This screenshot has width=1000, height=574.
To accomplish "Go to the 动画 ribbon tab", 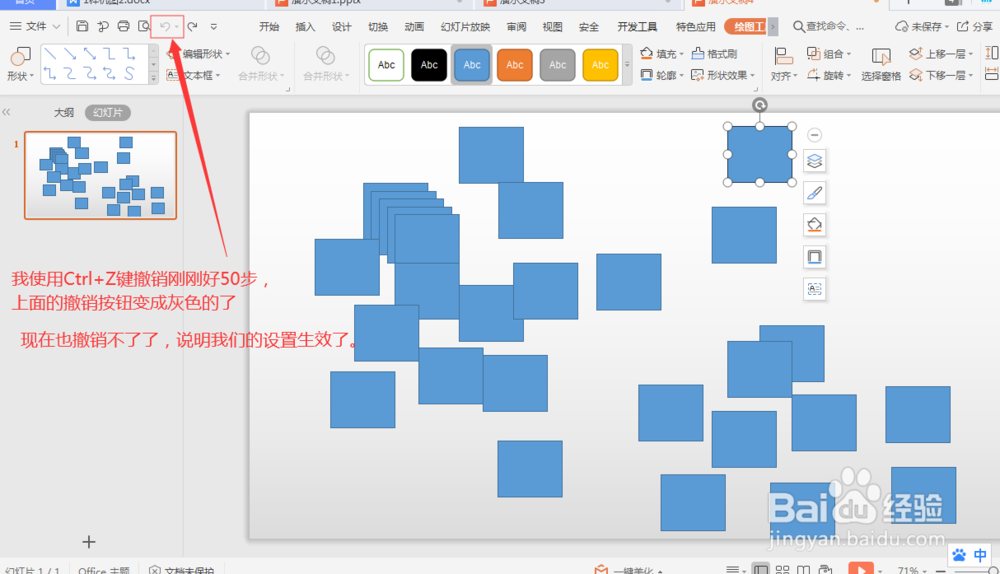I will (x=415, y=26).
